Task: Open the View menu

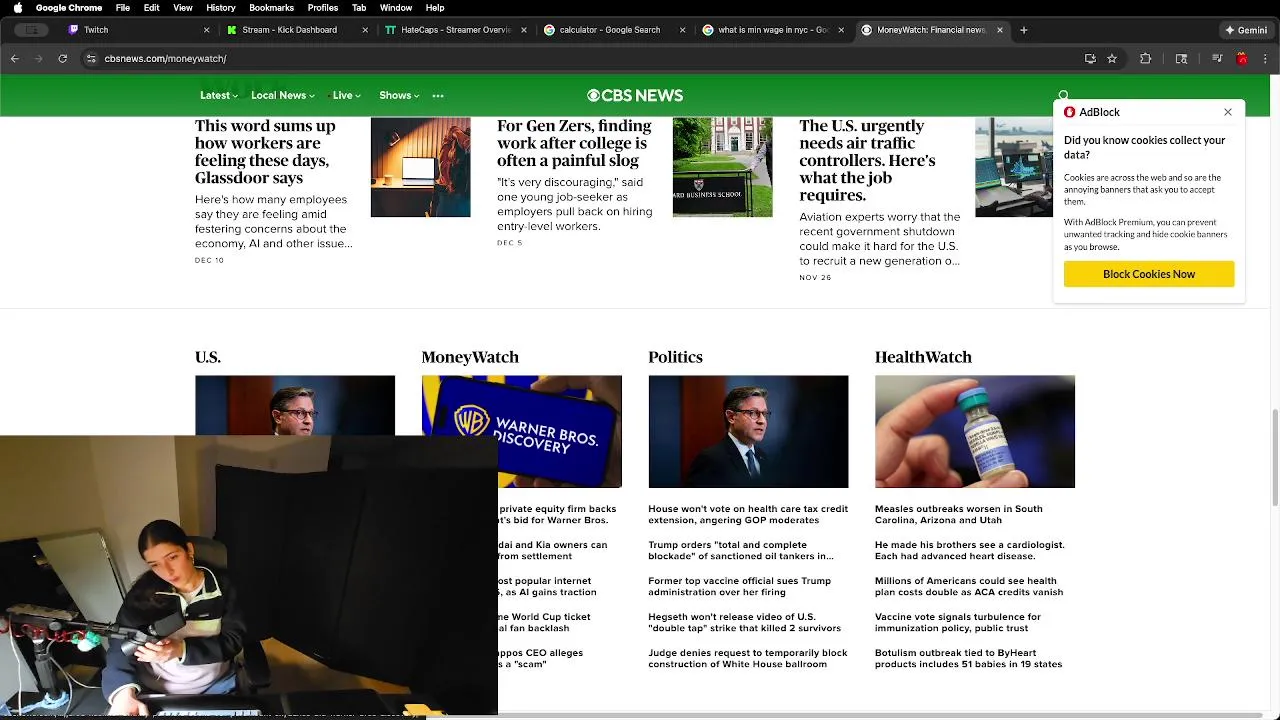Action: click(x=183, y=8)
